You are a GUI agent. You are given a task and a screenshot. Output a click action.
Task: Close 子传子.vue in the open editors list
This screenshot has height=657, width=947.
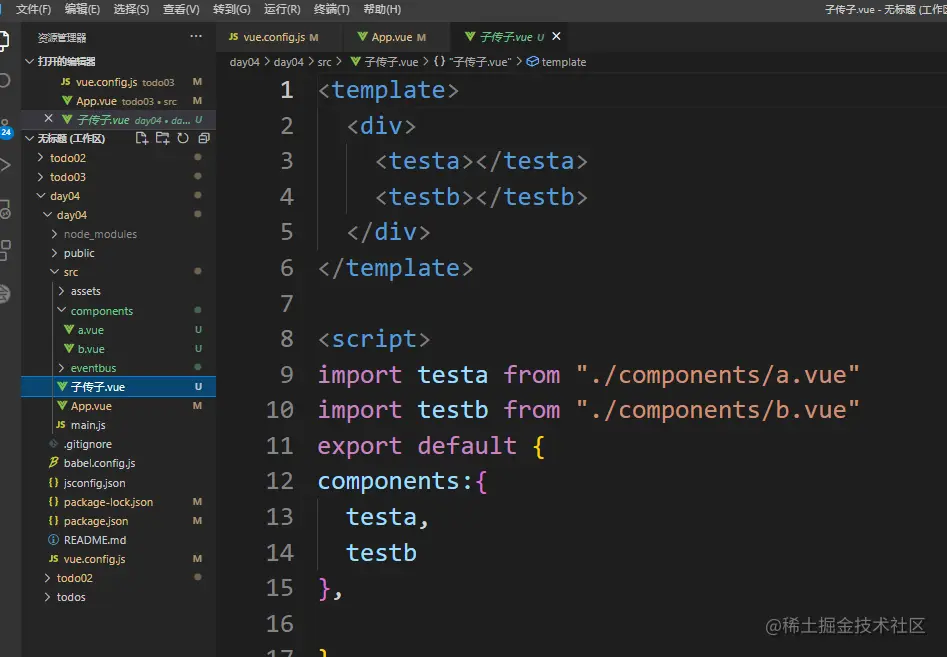[49, 119]
